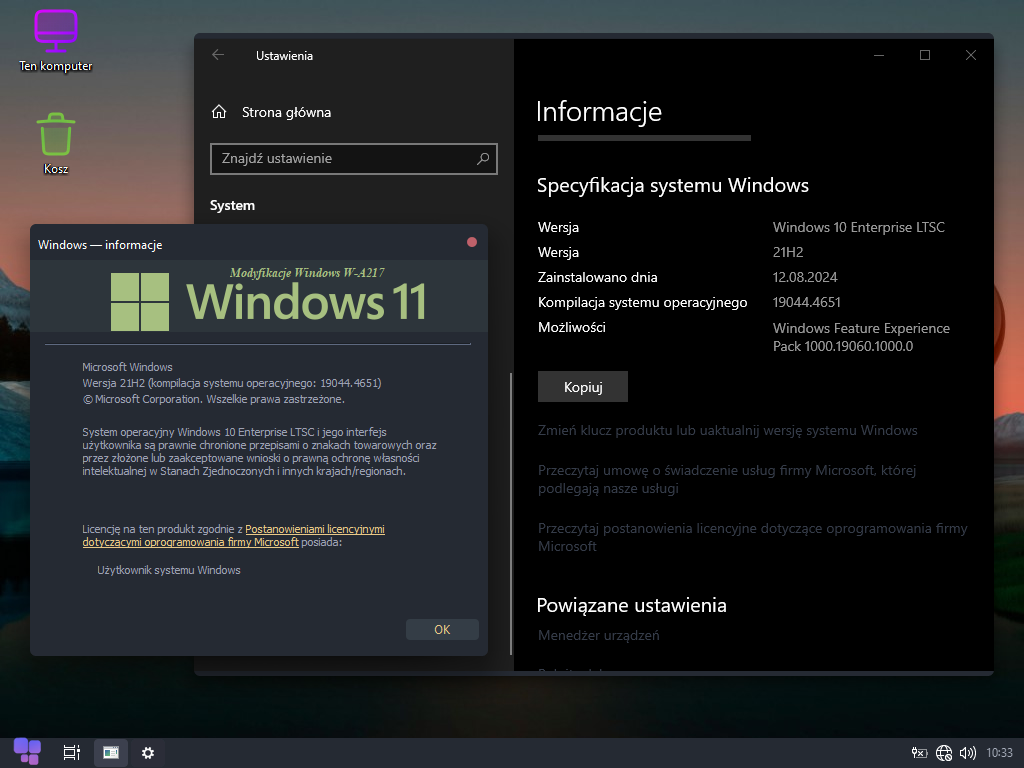Click the clock in the taskbar
This screenshot has height=768, width=1024.
pos(999,753)
